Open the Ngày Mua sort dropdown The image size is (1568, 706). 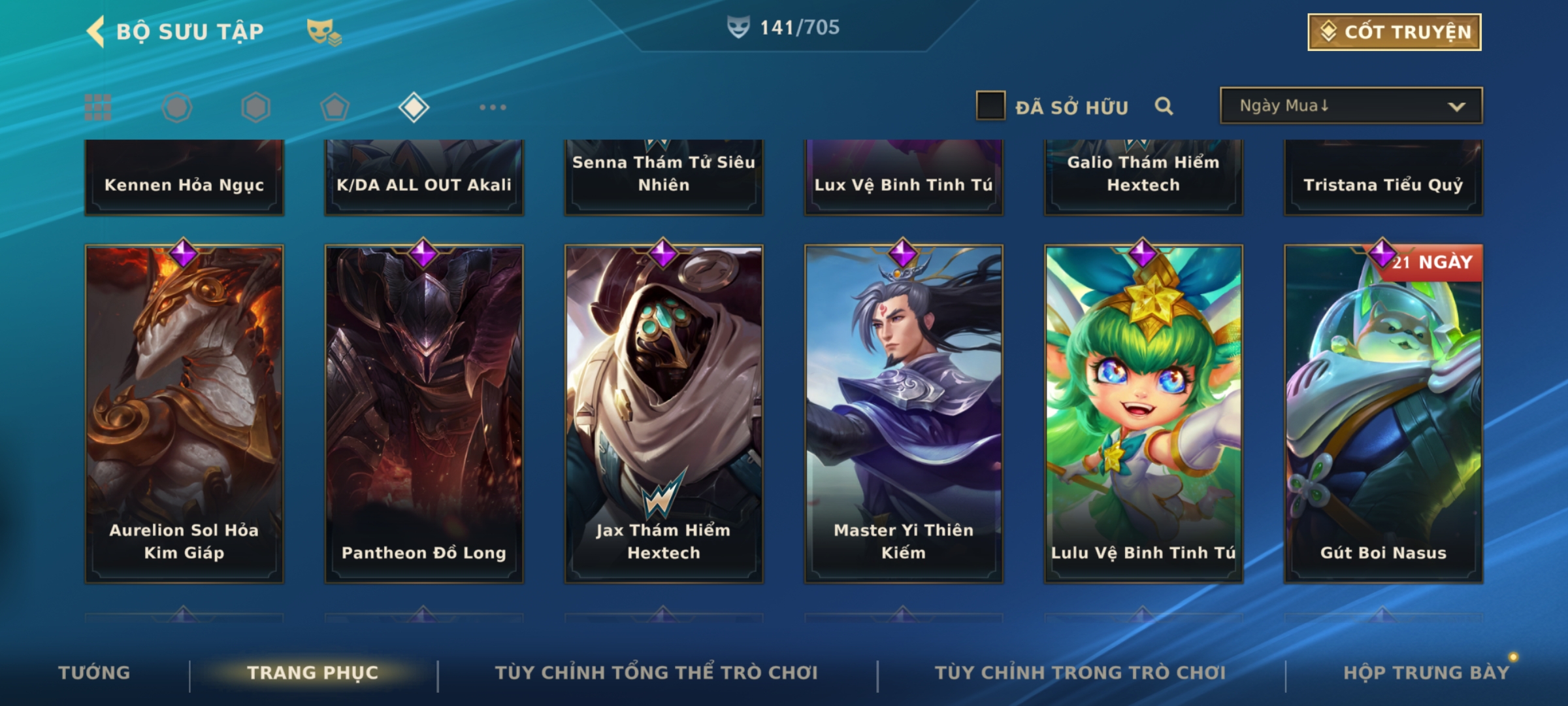[1351, 105]
